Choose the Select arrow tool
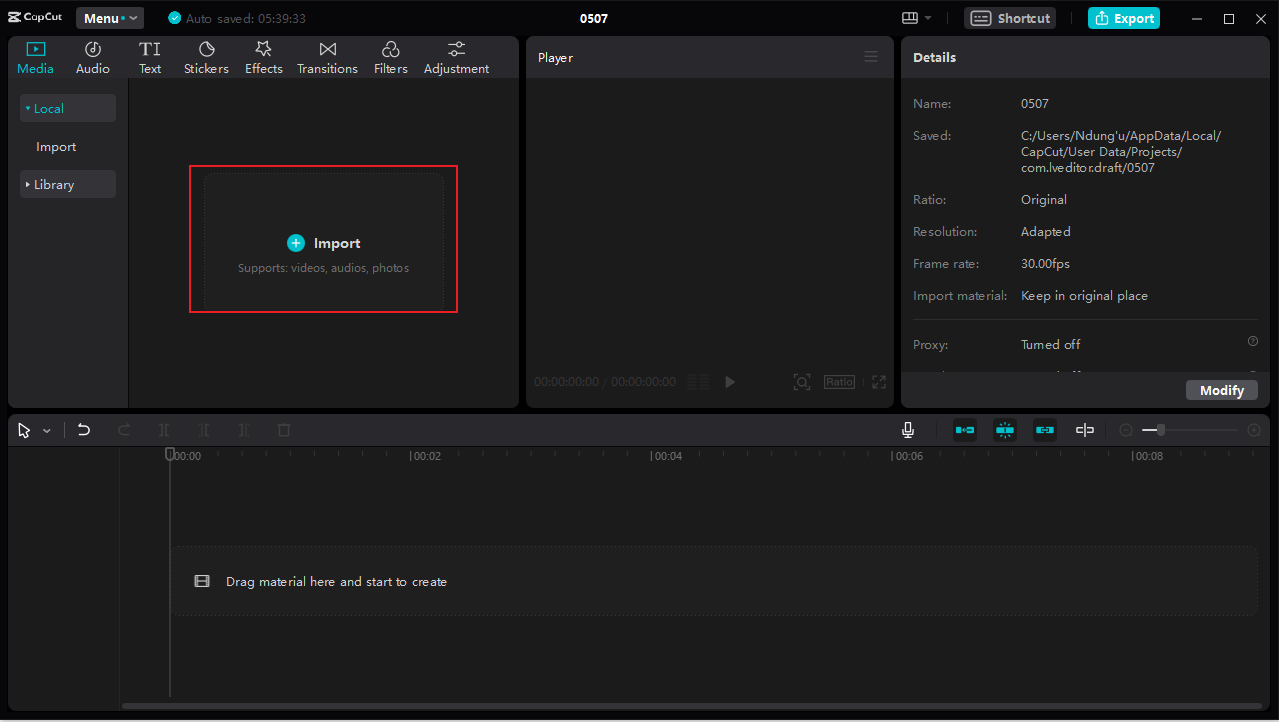The width and height of the screenshot is (1279, 722). [24, 430]
